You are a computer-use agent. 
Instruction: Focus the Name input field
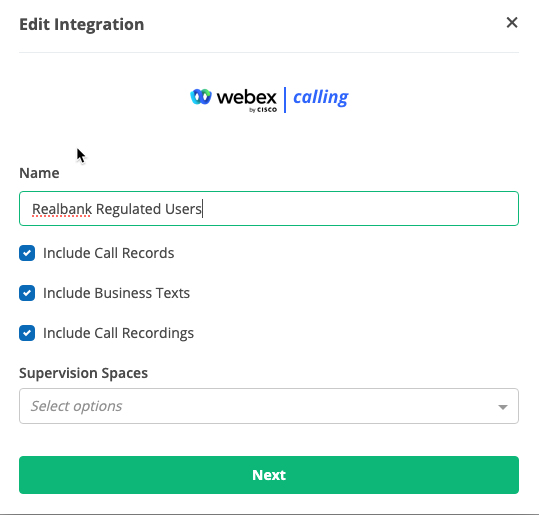pyautogui.click(x=269, y=208)
